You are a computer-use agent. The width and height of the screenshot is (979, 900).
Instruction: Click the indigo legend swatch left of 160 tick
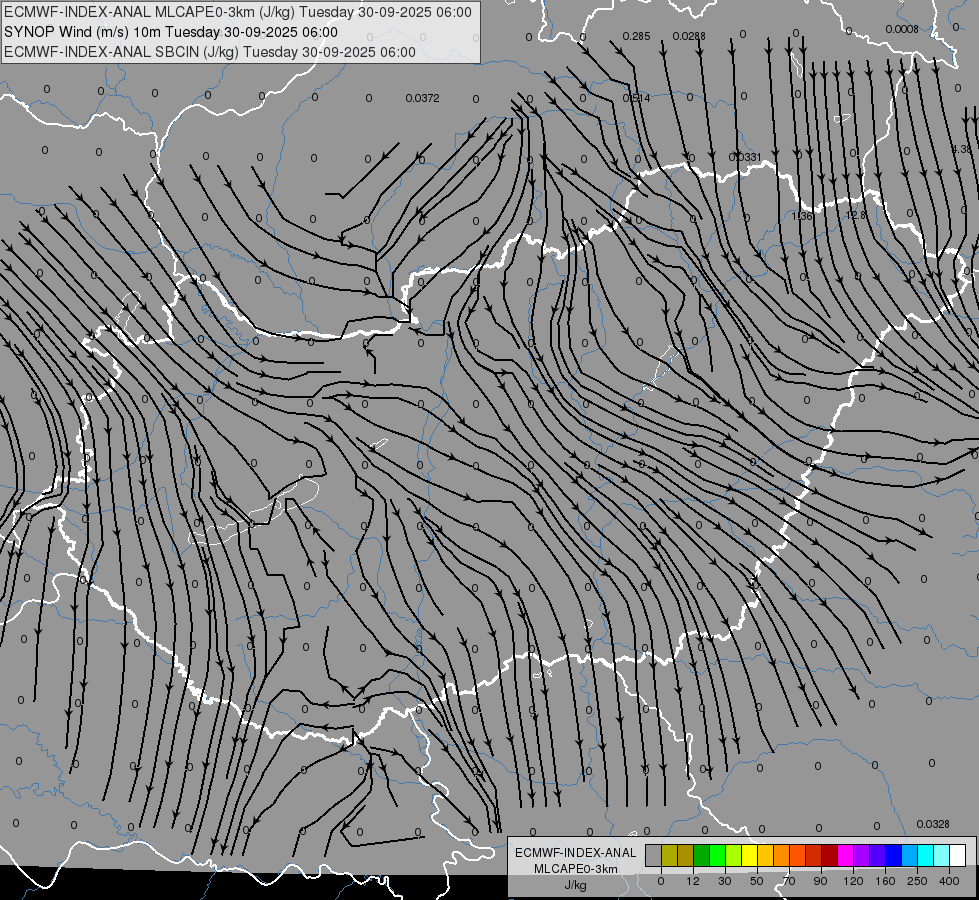tap(877, 855)
